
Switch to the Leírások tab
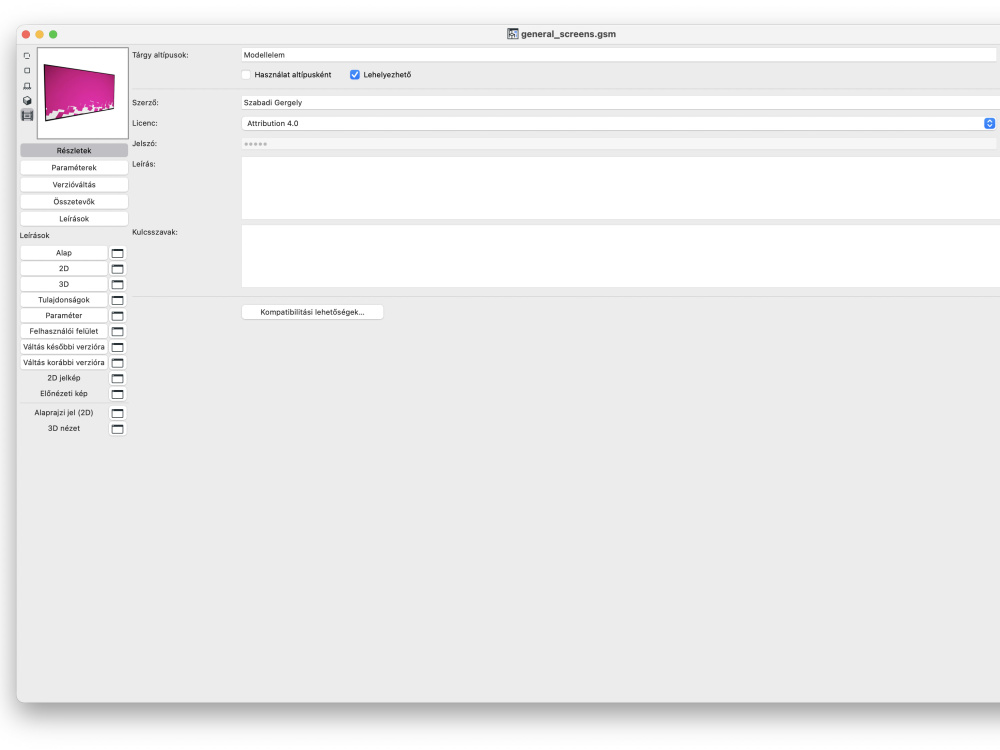tap(74, 219)
